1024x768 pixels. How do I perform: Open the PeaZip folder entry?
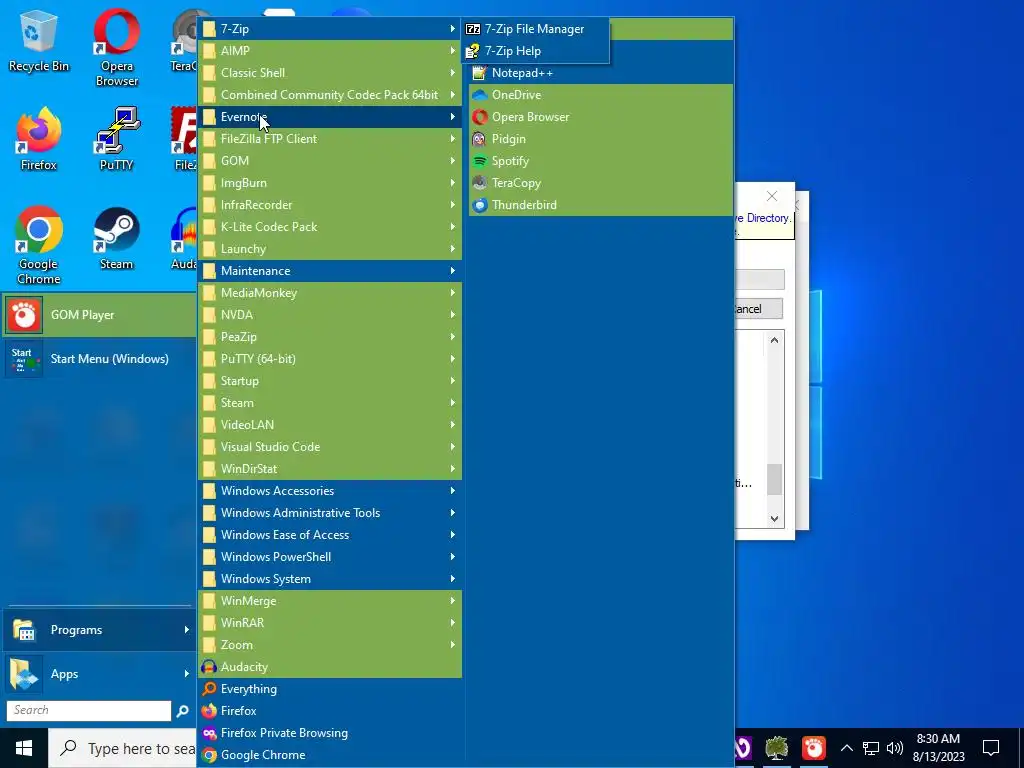[x=330, y=337]
